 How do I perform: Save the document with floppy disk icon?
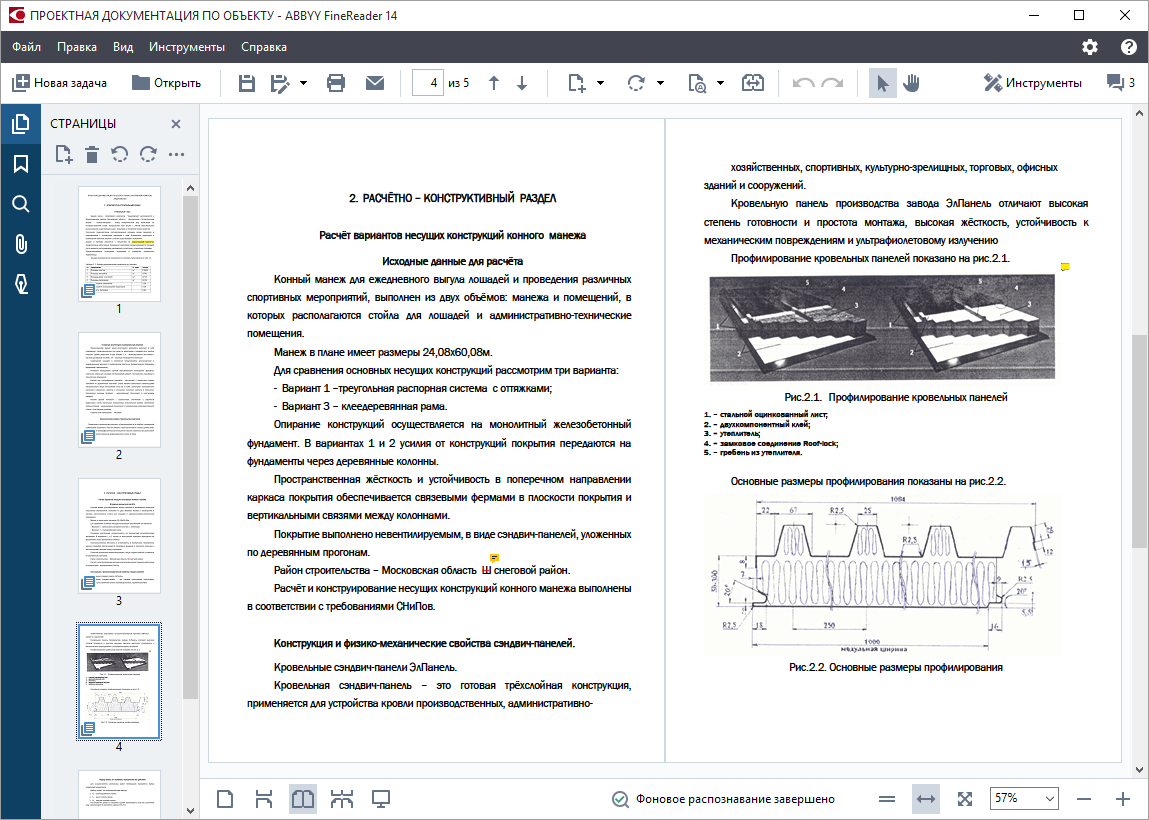(x=247, y=83)
